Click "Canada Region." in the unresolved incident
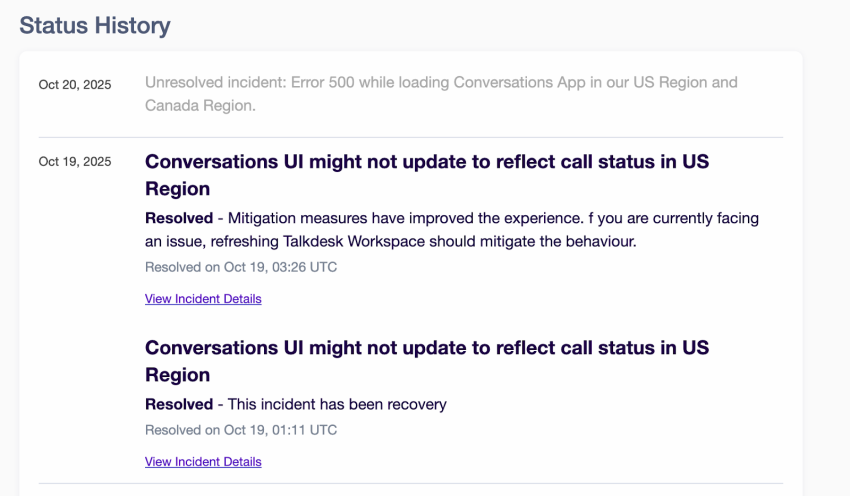This screenshot has width=850, height=496. tap(200, 105)
